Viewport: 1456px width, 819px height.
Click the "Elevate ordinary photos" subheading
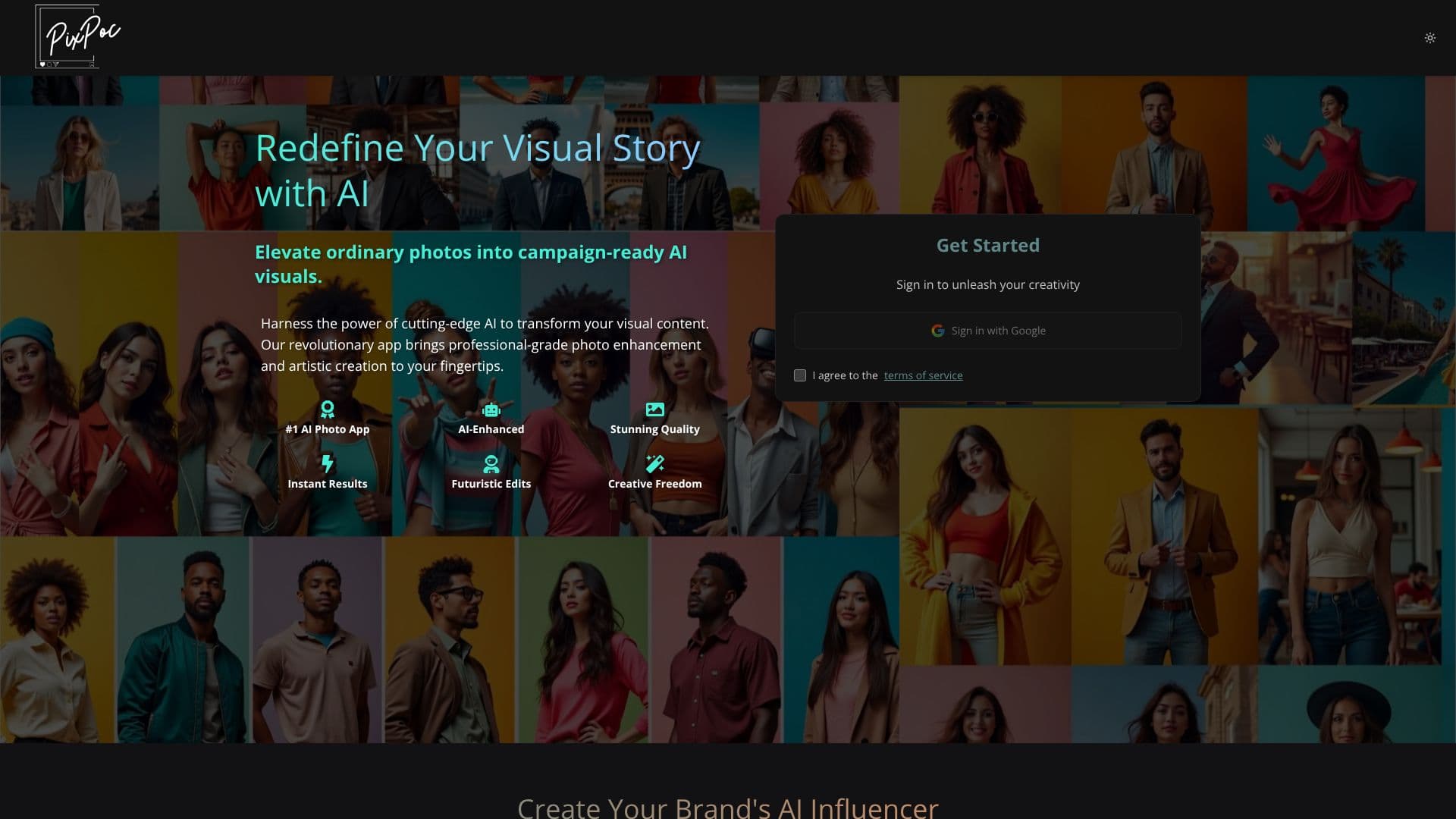471,264
